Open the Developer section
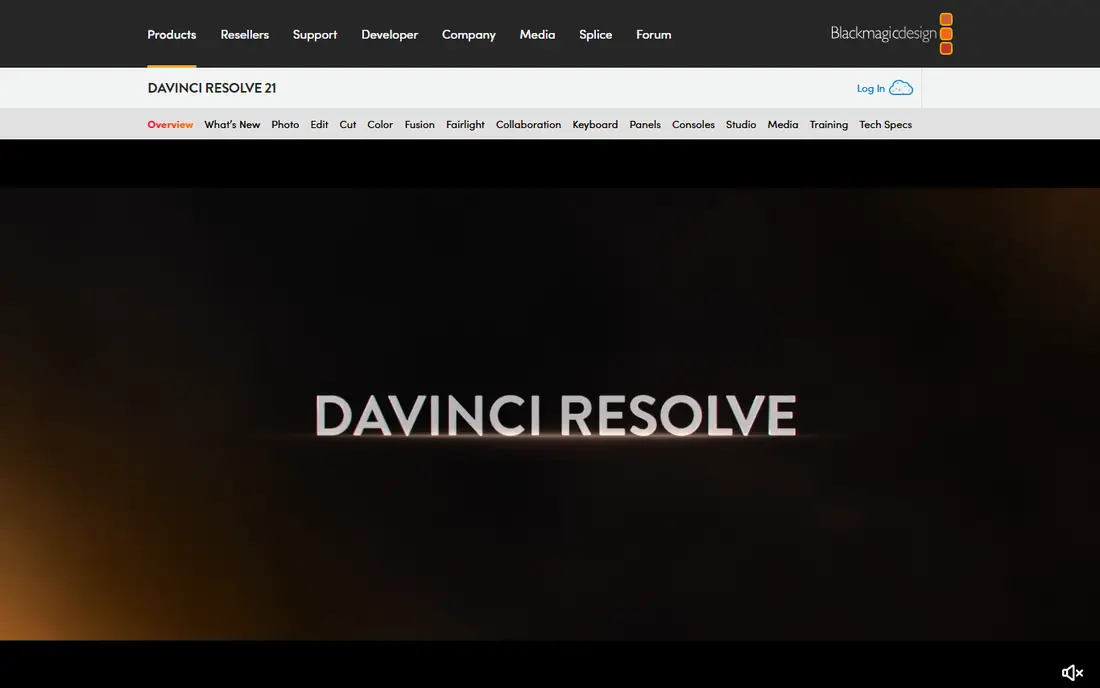1100x688 pixels. 389,34
